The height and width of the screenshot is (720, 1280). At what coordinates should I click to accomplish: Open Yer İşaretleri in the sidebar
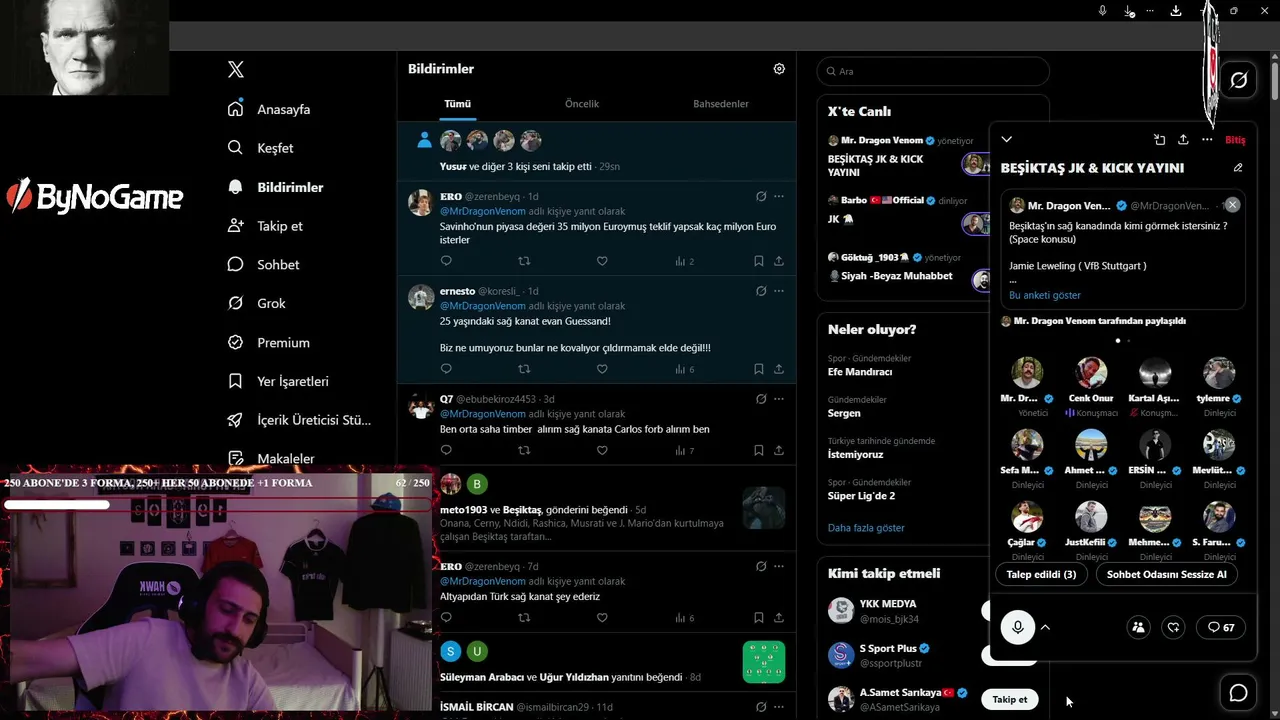click(278, 381)
